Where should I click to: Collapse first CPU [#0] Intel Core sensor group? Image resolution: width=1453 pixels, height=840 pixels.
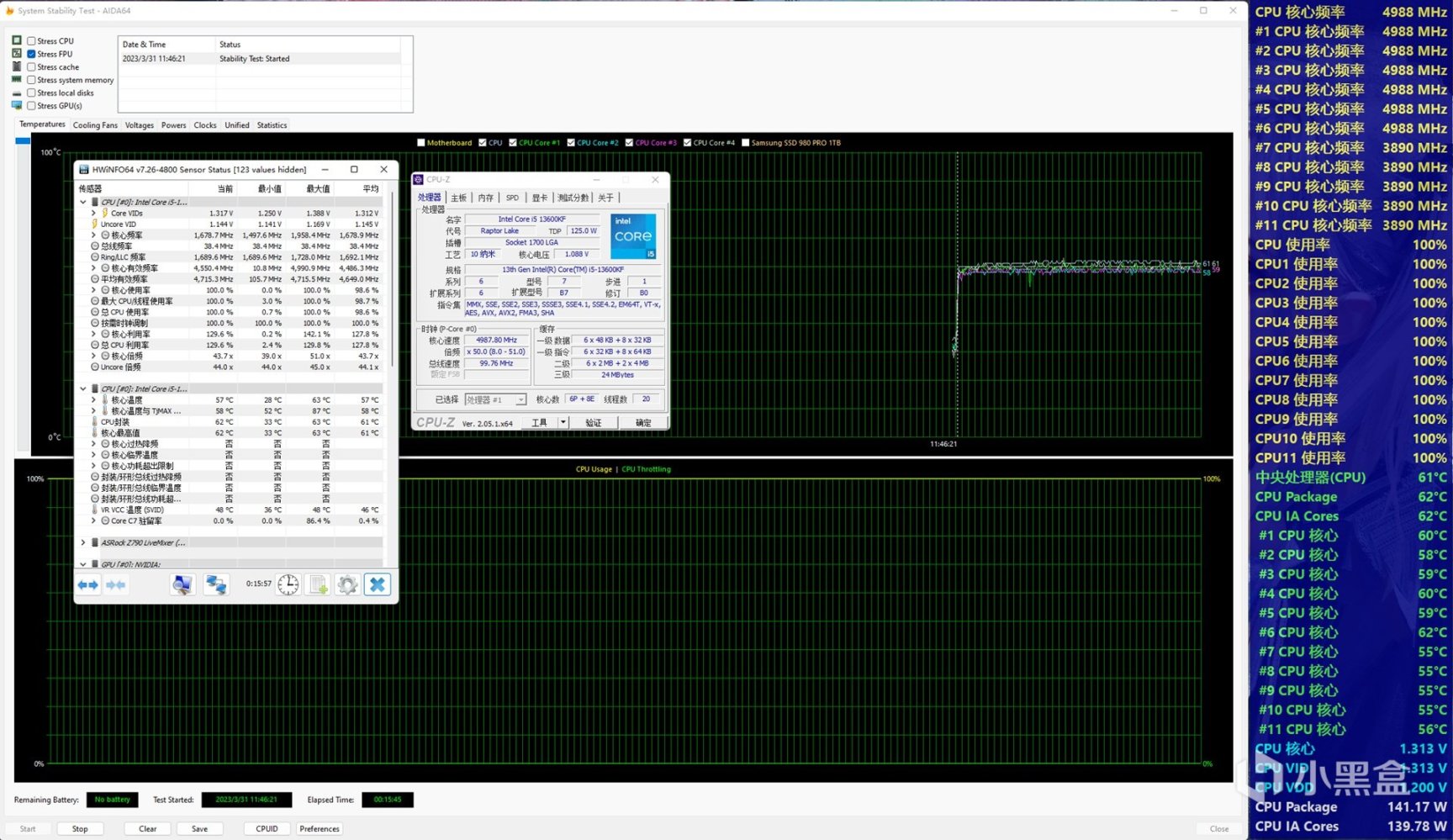[83, 202]
